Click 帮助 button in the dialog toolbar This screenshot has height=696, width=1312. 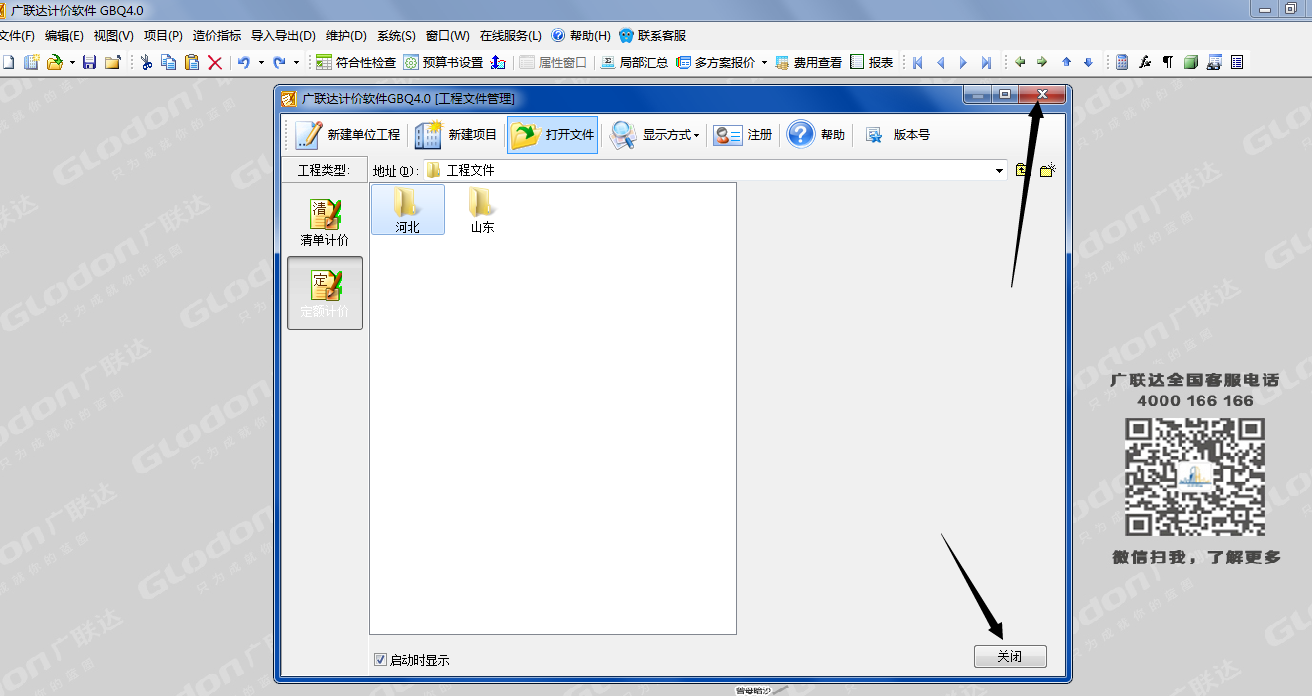pyautogui.click(x=816, y=135)
